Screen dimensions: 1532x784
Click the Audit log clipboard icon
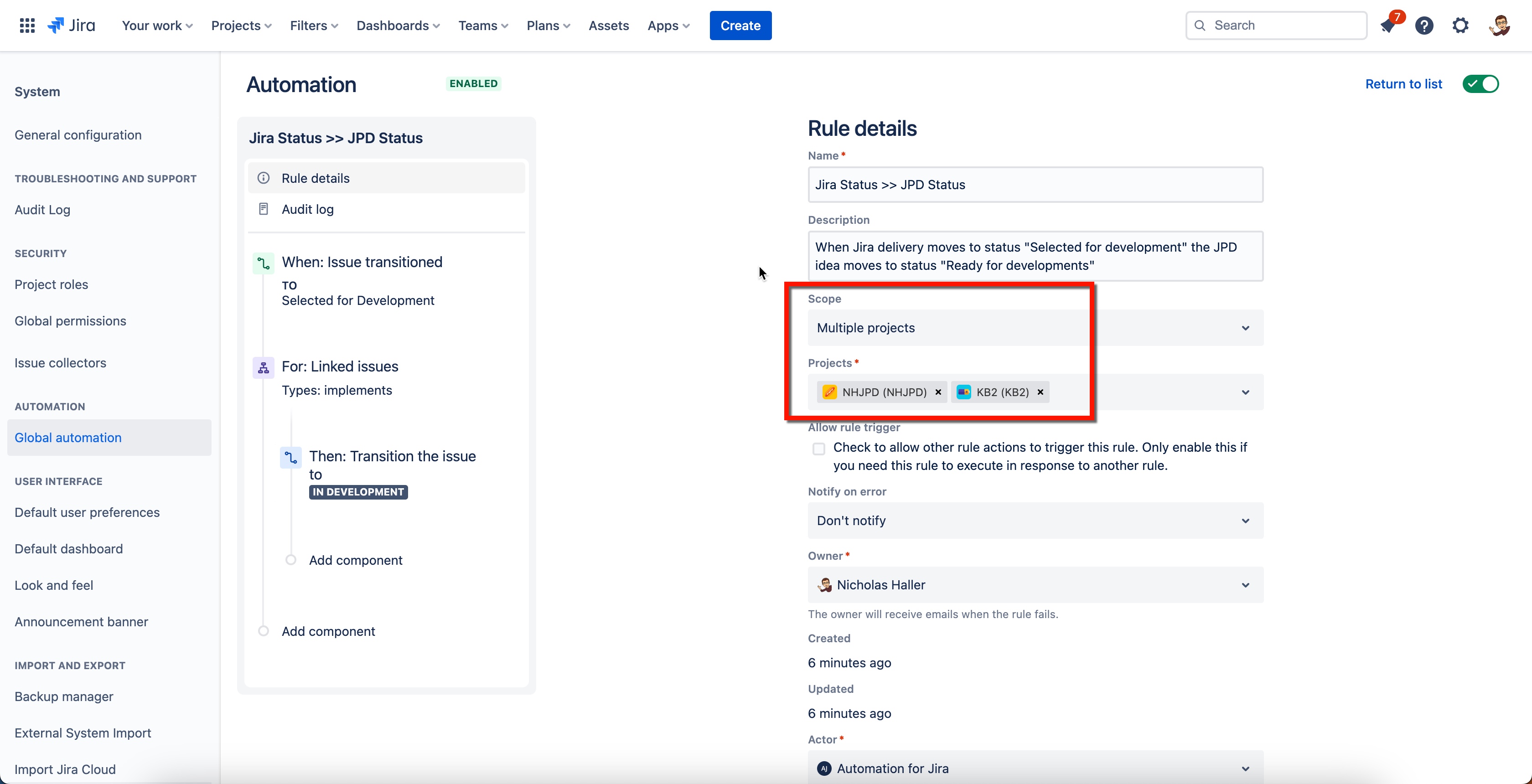click(x=264, y=209)
